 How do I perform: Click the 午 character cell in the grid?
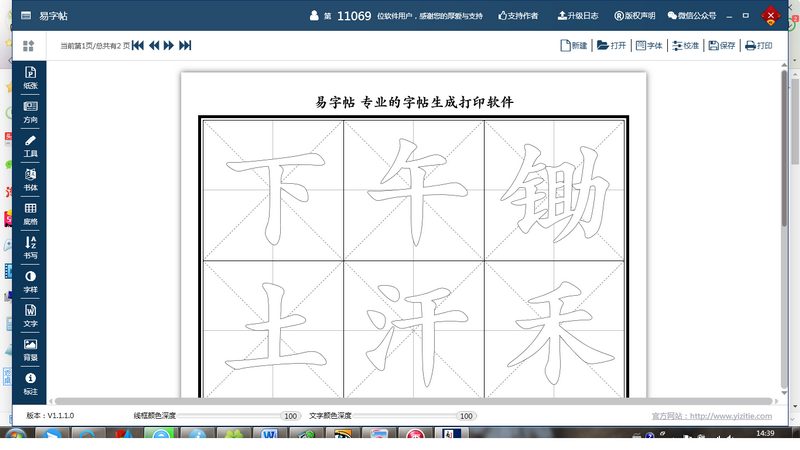click(414, 190)
